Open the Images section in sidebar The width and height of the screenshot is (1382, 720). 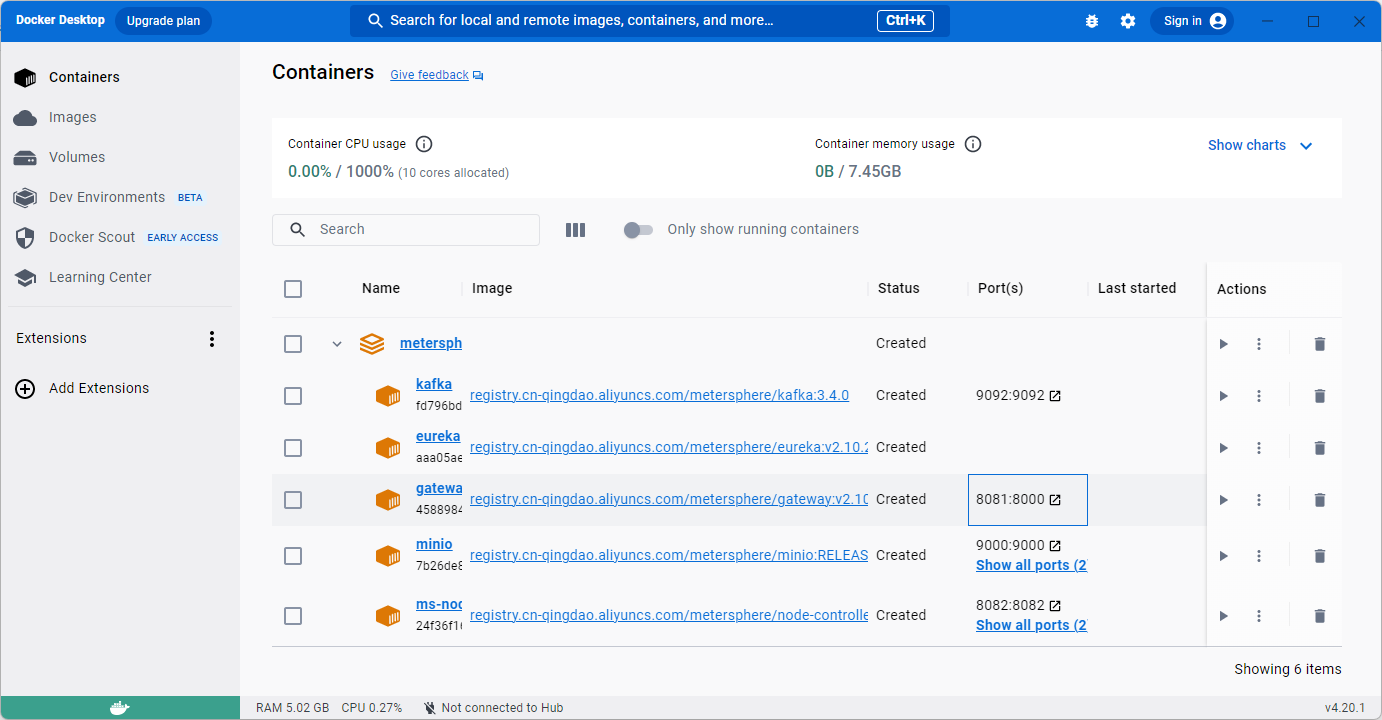coord(71,117)
